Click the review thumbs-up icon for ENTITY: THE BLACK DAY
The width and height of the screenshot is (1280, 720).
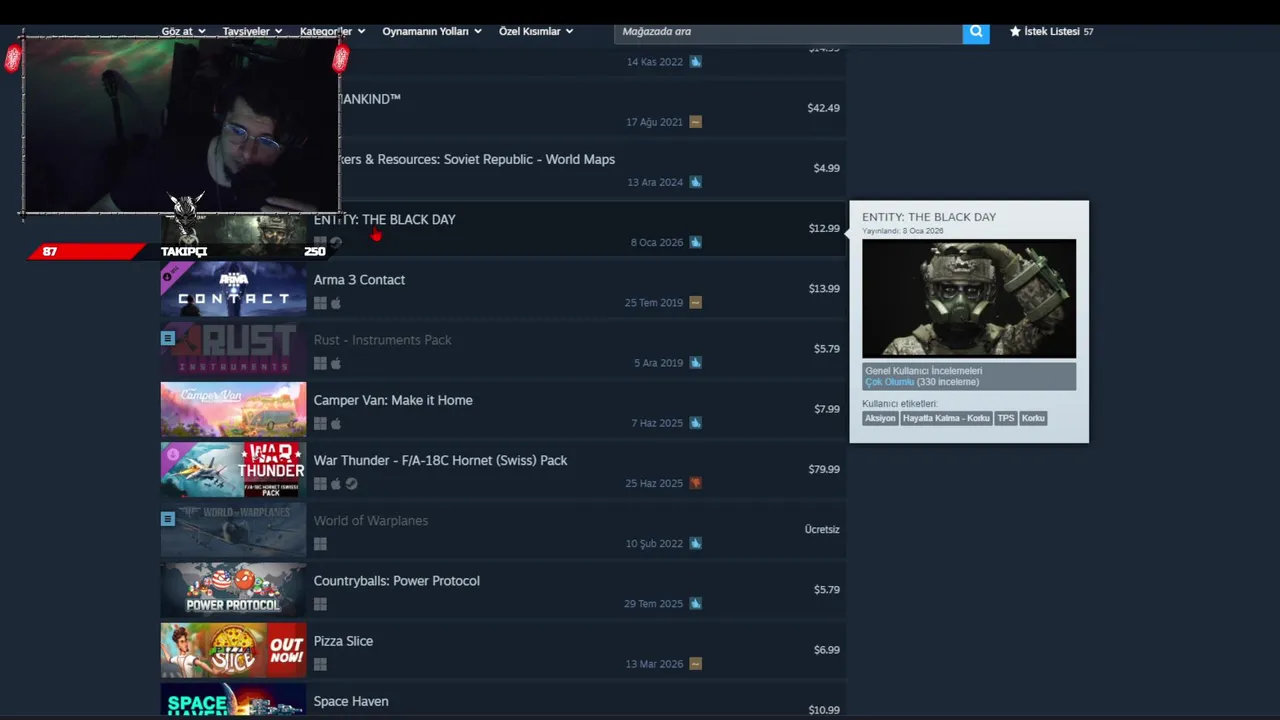(696, 242)
